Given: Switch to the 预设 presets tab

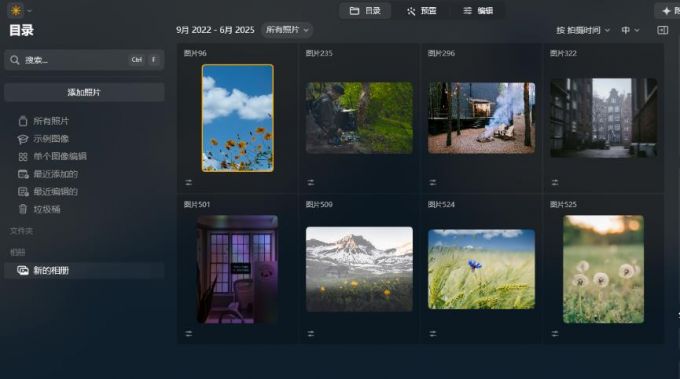Looking at the screenshot, I should pyautogui.click(x=422, y=11).
